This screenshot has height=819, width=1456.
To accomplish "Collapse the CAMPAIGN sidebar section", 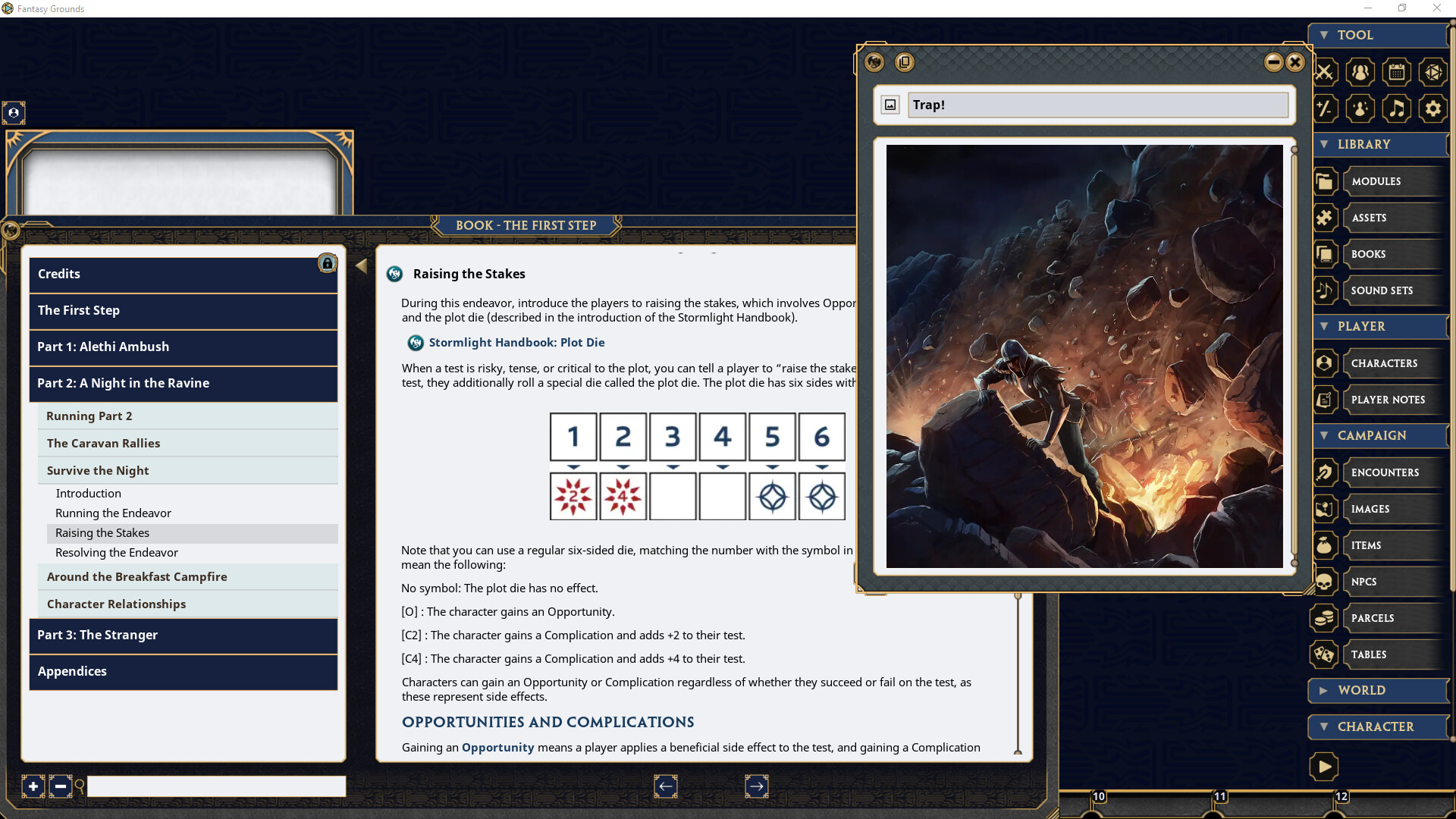I will point(1323,435).
